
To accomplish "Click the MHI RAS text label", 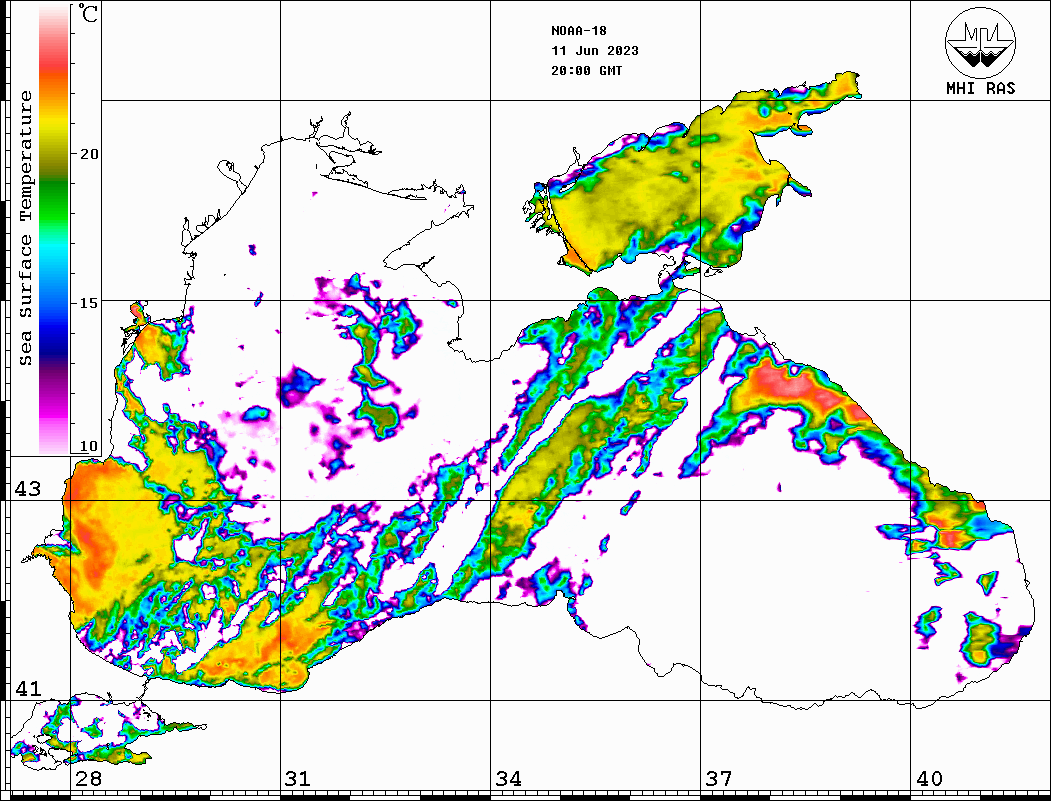I will [x=980, y=88].
